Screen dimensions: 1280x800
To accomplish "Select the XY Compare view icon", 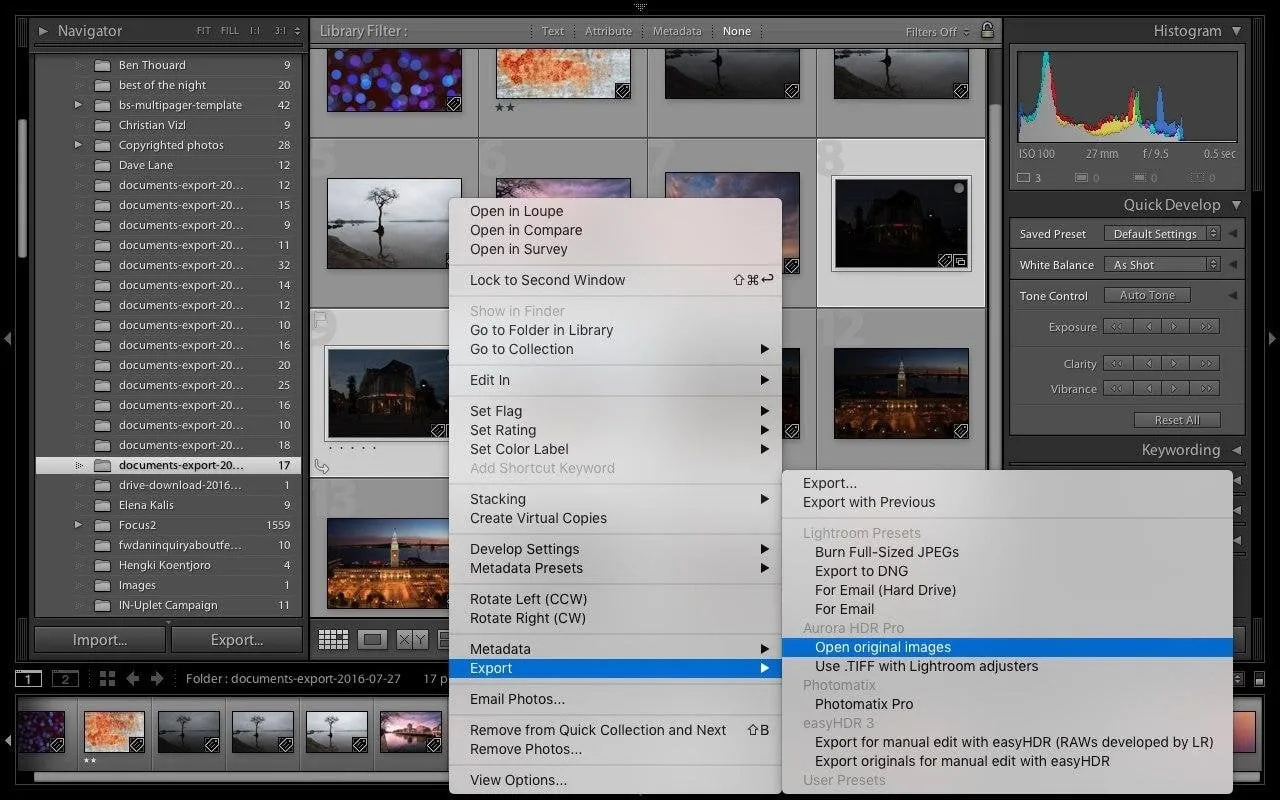I will [x=411, y=639].
